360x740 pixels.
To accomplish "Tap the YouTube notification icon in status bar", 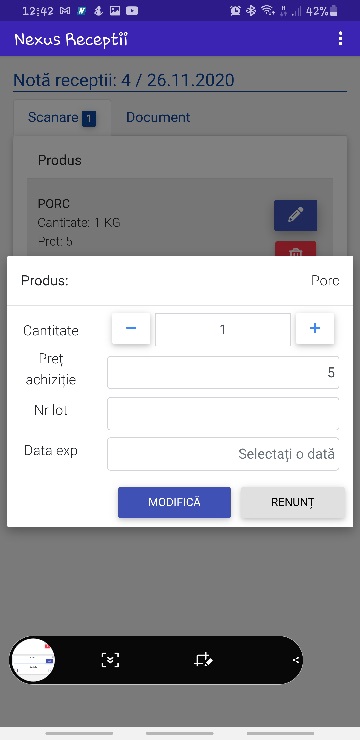I will 132,11.
